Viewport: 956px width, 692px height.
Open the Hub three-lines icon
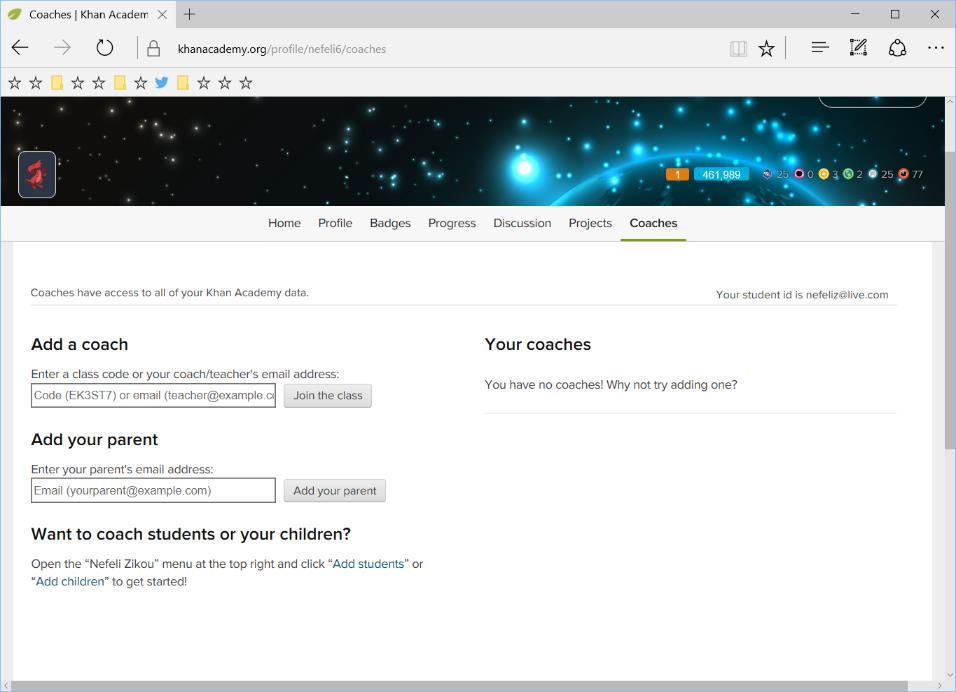click(x=820, y=48)
